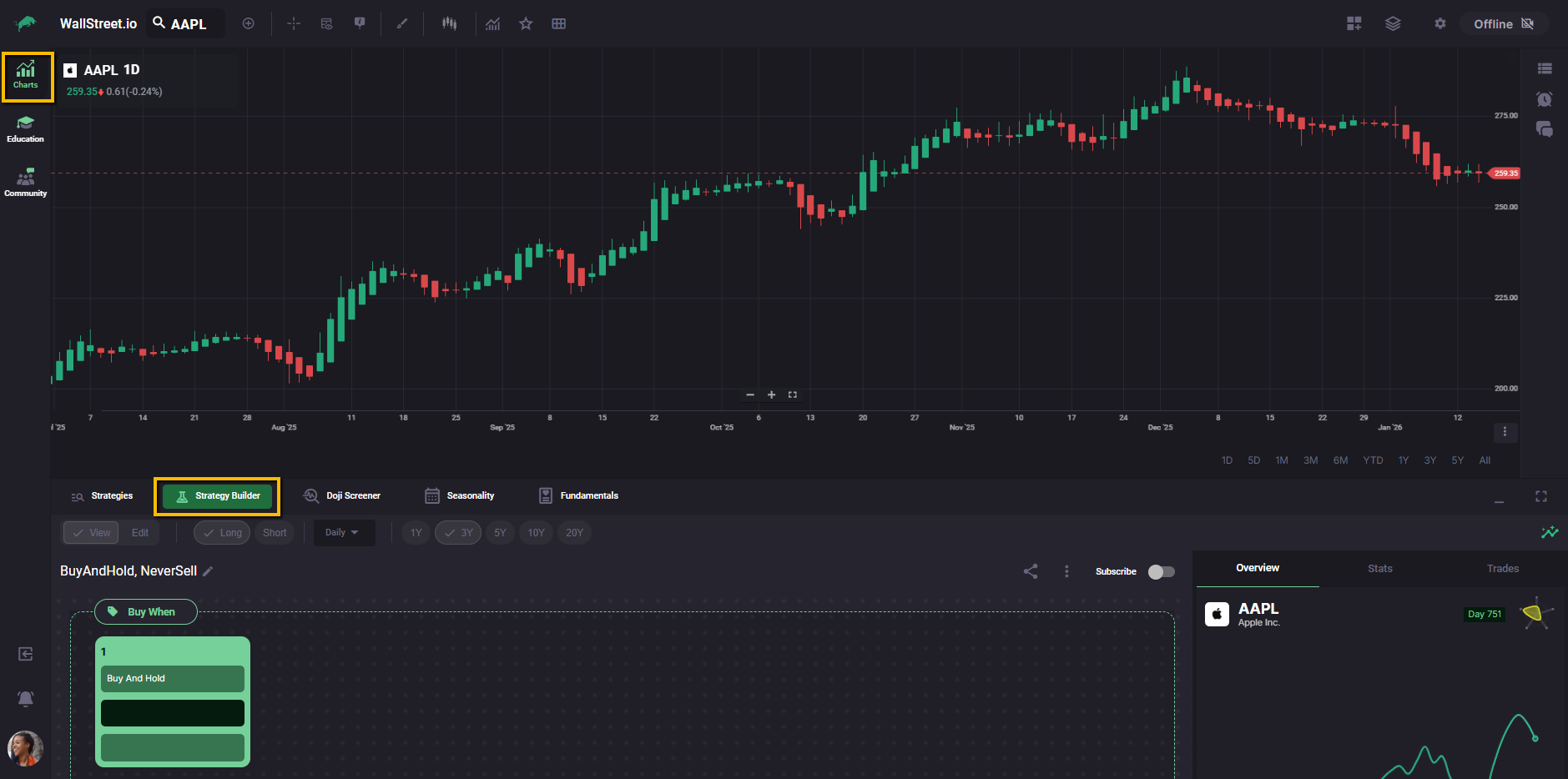Click the Buy When button
Viewport: 1568px width, 779px height.
click(146, 612)
